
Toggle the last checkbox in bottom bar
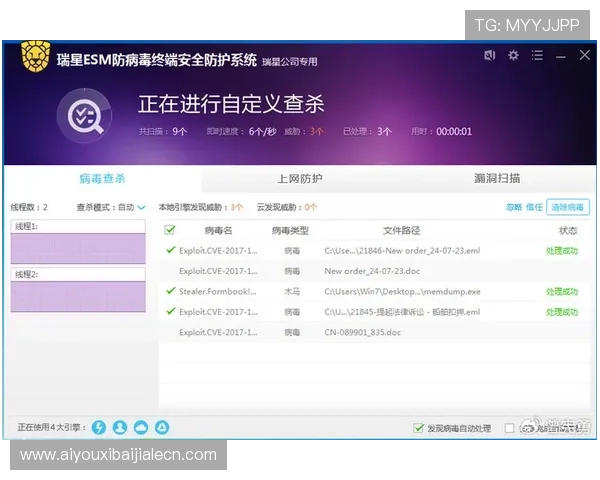509,428
